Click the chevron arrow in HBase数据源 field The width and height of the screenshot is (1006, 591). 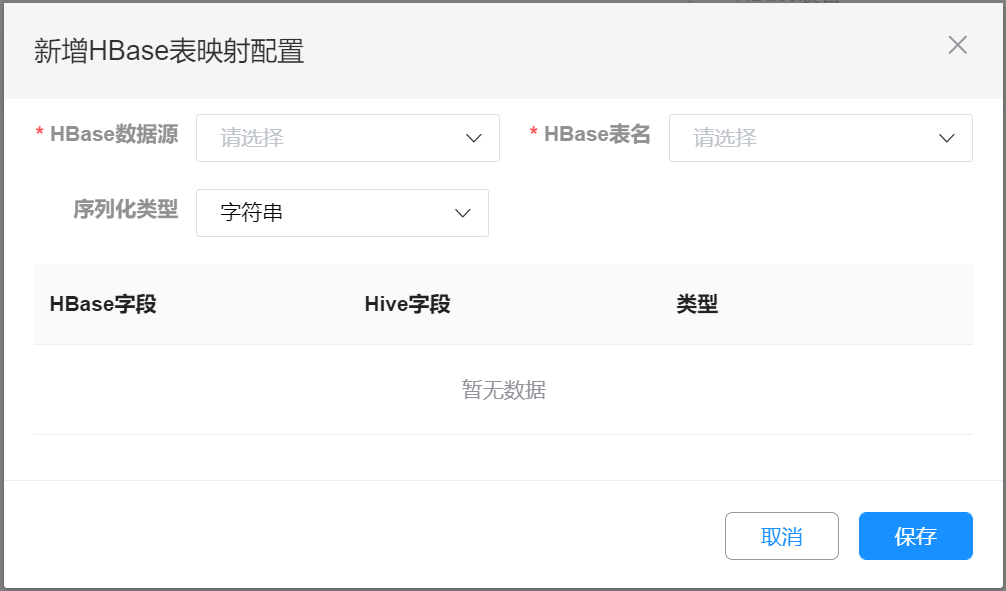(x=474, y=138)
